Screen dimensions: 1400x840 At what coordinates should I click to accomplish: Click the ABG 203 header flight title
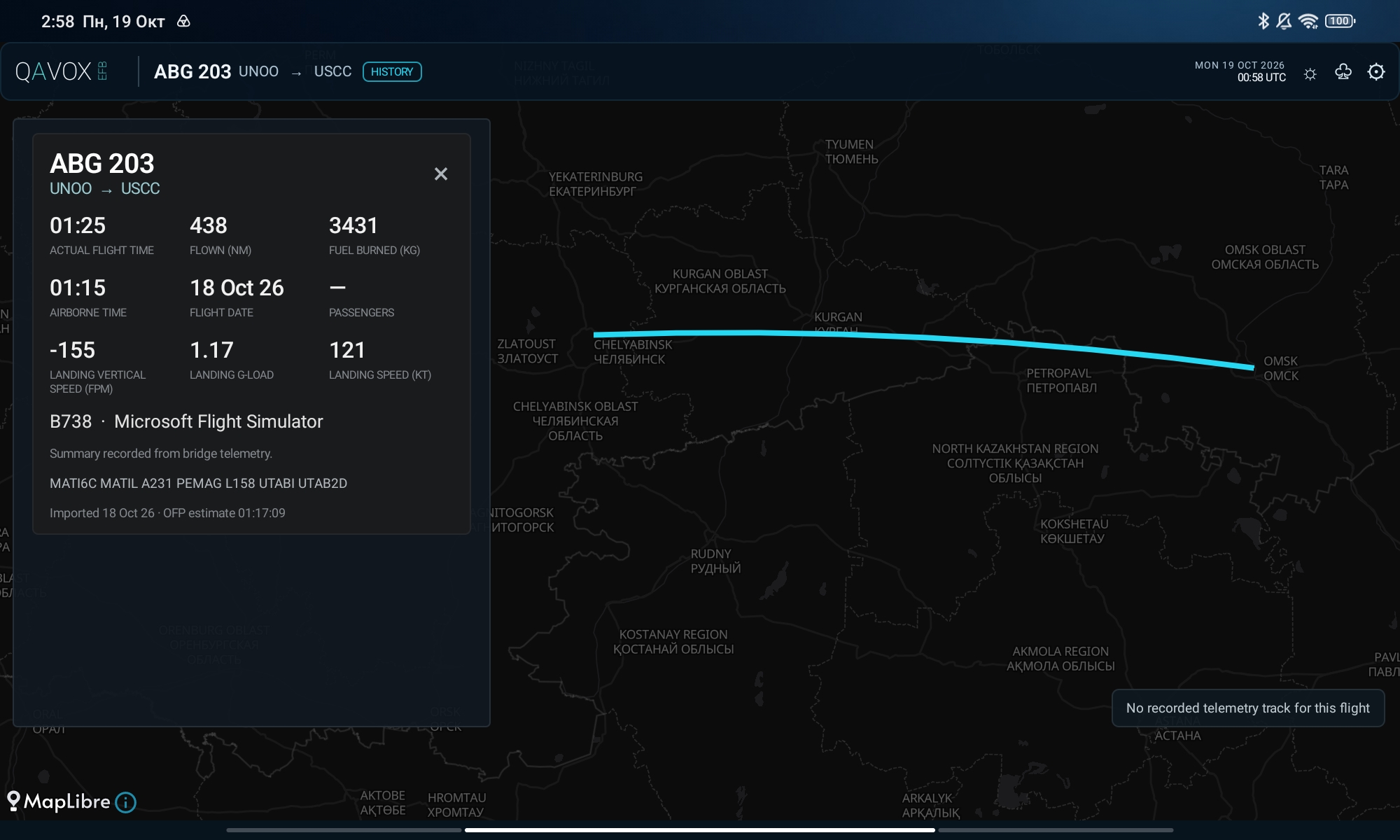pos(192,71)
